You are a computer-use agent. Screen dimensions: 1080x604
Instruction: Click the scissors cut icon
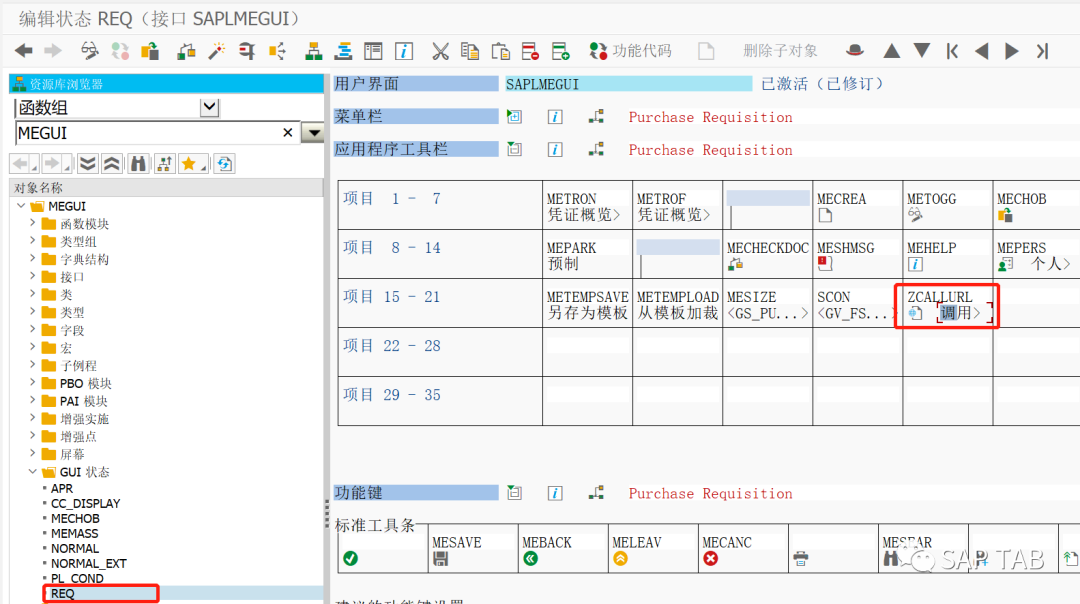[440, 51]
